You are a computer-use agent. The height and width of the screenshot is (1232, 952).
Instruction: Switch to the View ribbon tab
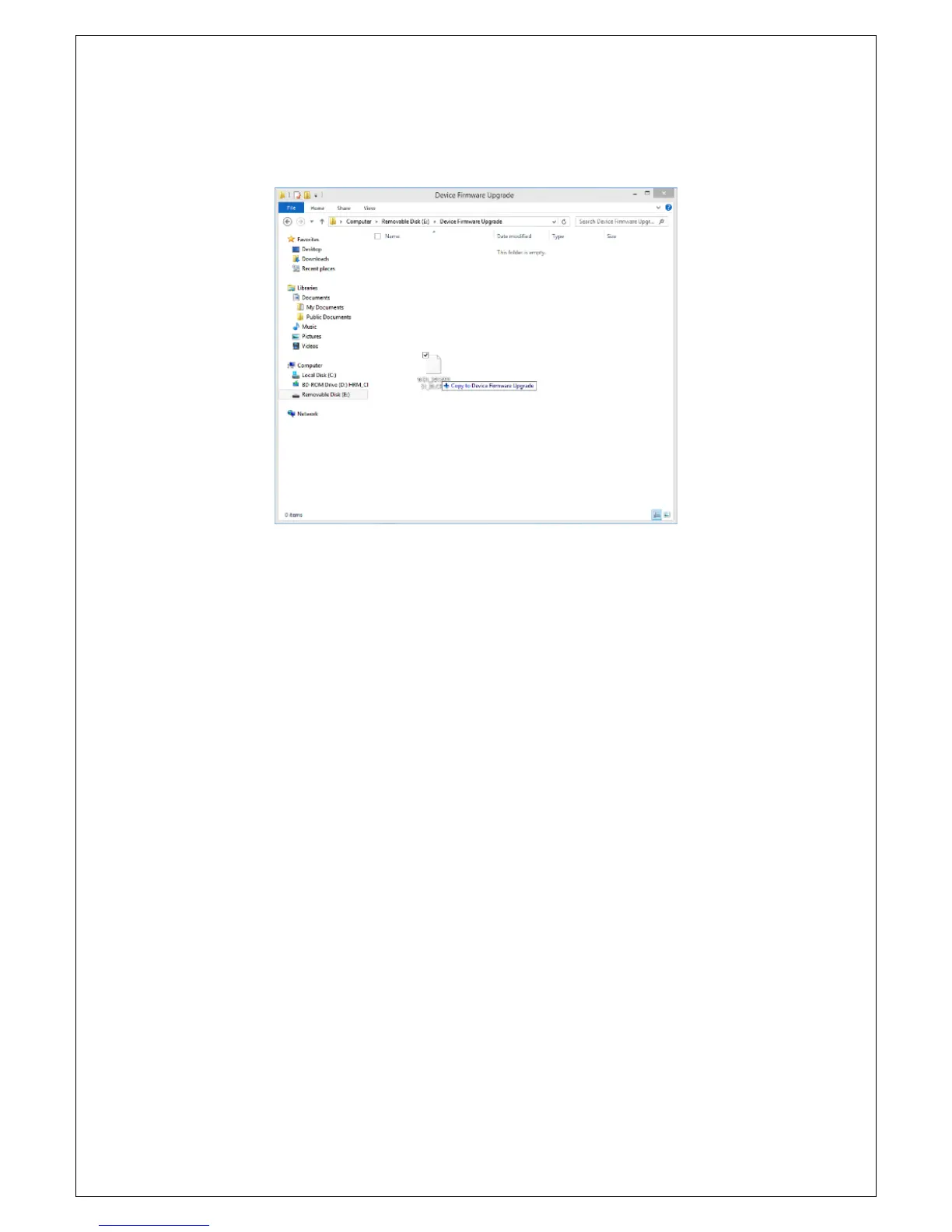(x=369, y=208)
